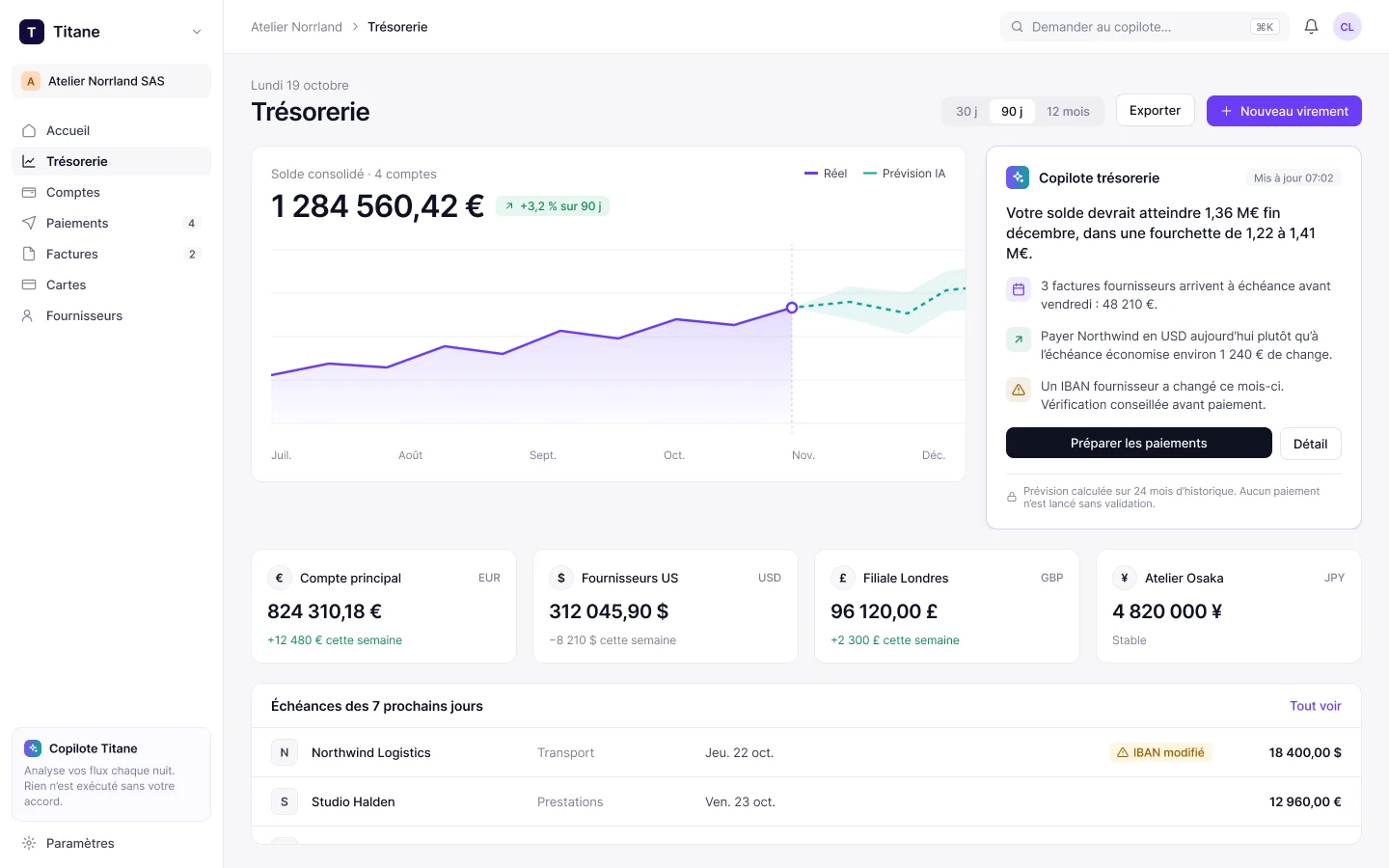Focus the Demander au copilote search field
The image size is (1389, 868).
1144,27
